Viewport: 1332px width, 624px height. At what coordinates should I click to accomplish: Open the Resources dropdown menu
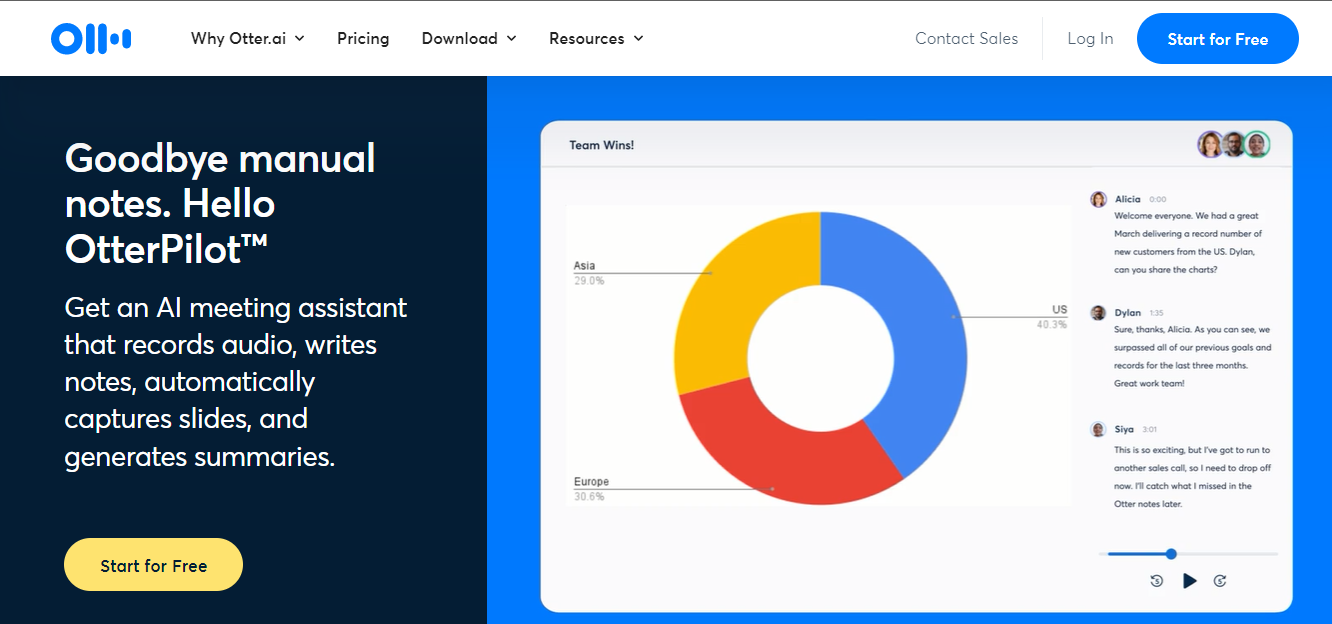(596, 39)
